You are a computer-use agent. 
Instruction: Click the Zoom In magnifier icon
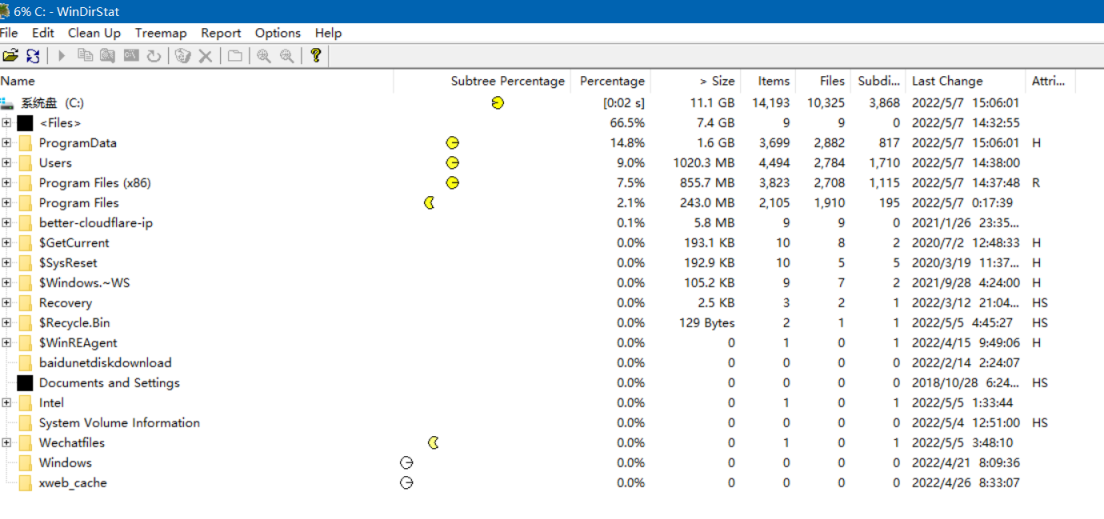(x=263, y=56)
